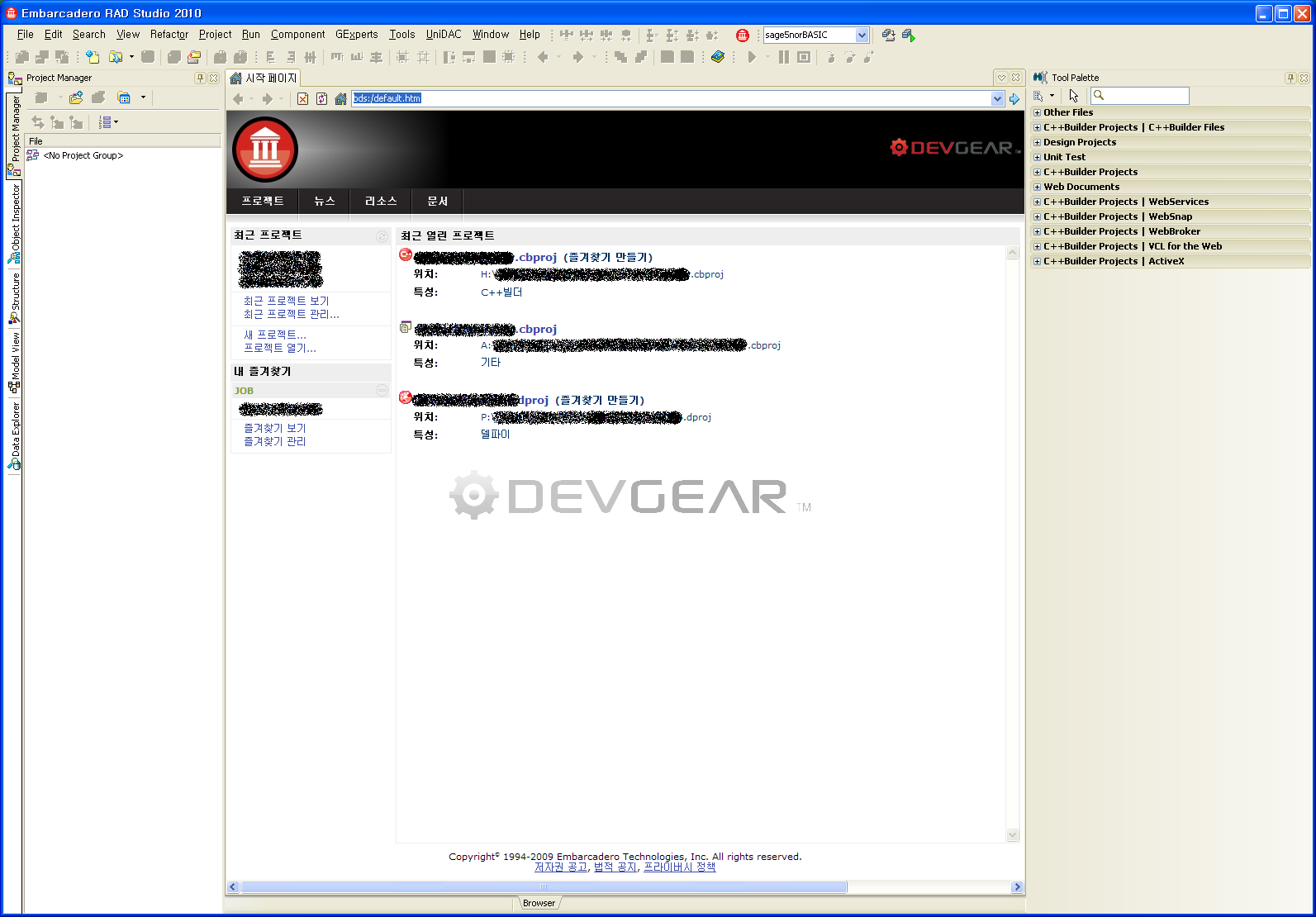This screenshot has width=1316, height=917.
Task: Click the bds:/default.htm address field
Action: 671,98
